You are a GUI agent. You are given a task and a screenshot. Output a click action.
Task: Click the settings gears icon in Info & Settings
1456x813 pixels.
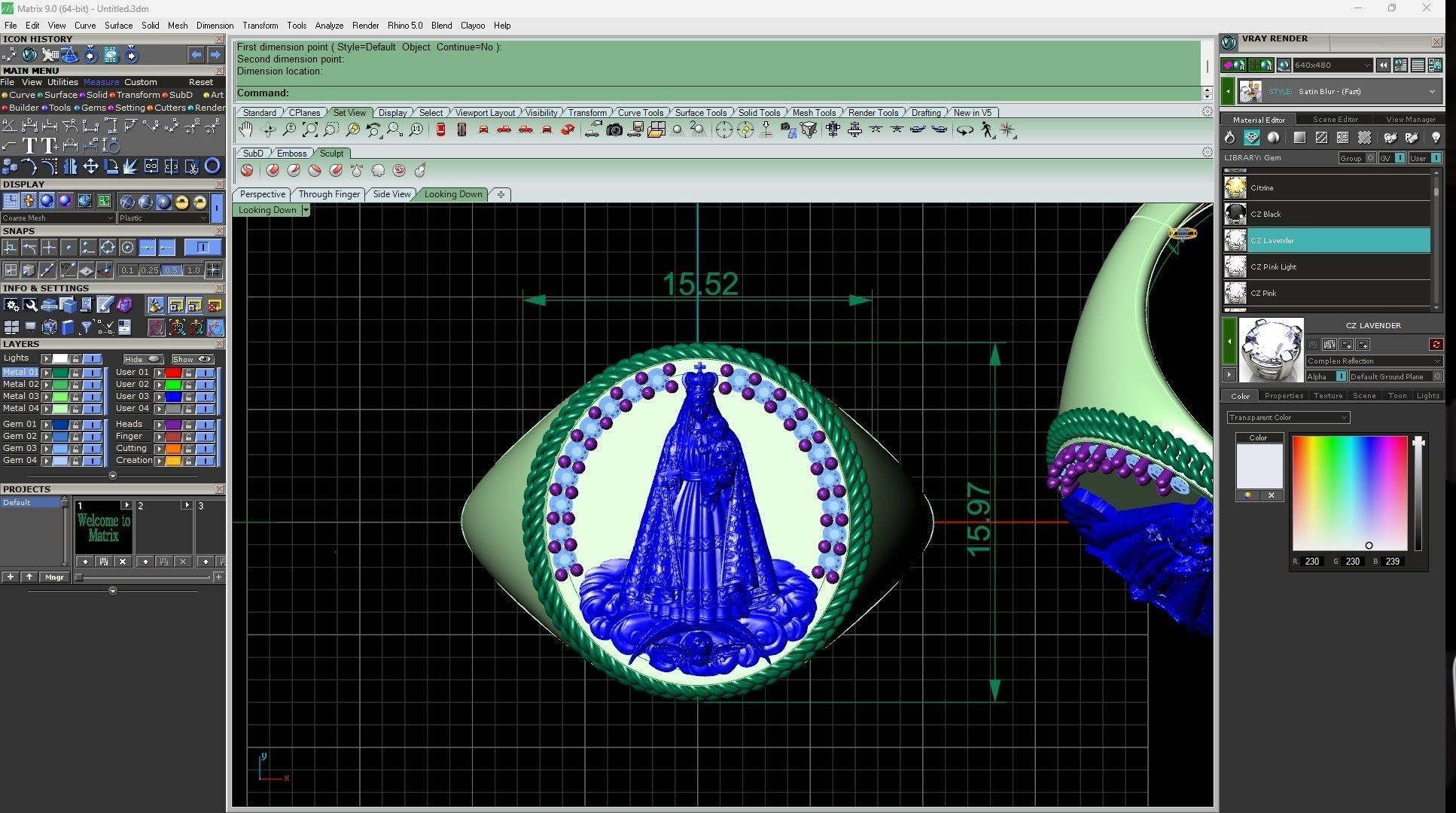pos(11,305)
